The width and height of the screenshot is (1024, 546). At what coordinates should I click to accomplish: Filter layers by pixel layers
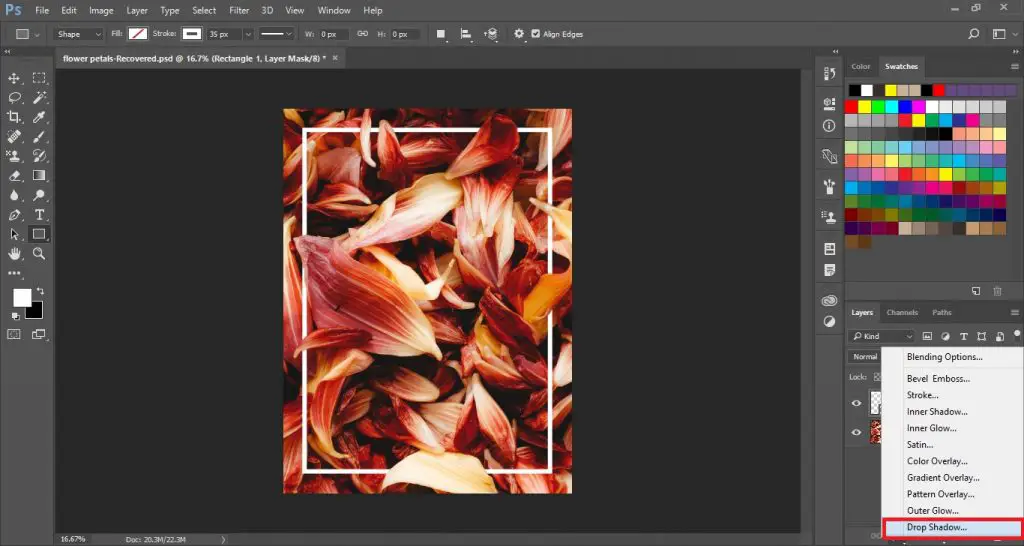927,336
